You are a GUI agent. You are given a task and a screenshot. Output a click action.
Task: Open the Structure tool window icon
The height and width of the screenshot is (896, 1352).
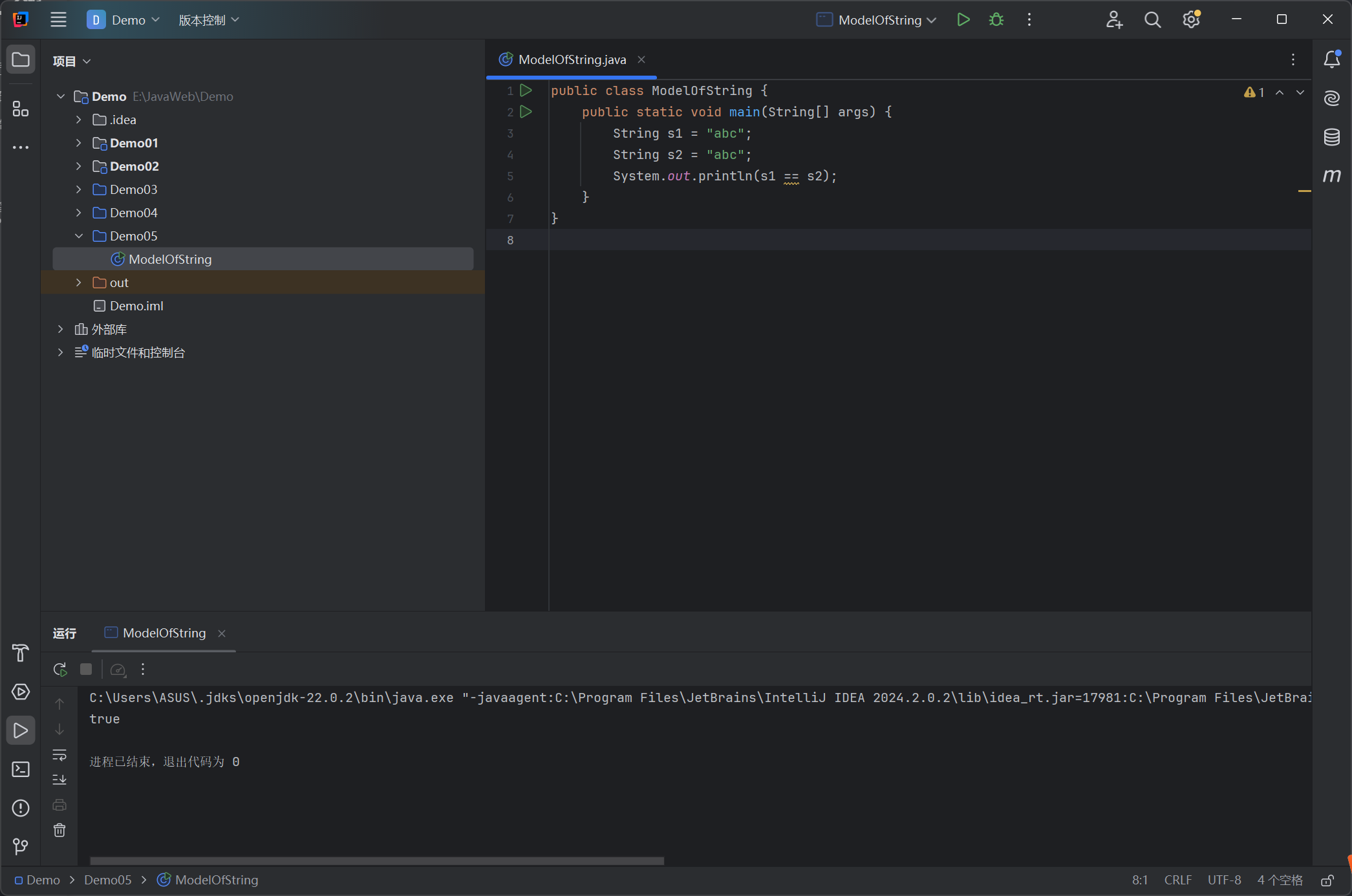(x=21, y=109)
